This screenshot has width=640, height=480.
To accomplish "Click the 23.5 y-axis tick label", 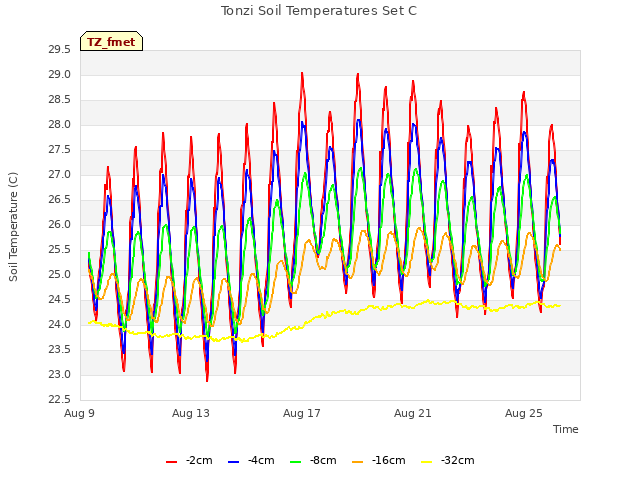I will 59,350.
